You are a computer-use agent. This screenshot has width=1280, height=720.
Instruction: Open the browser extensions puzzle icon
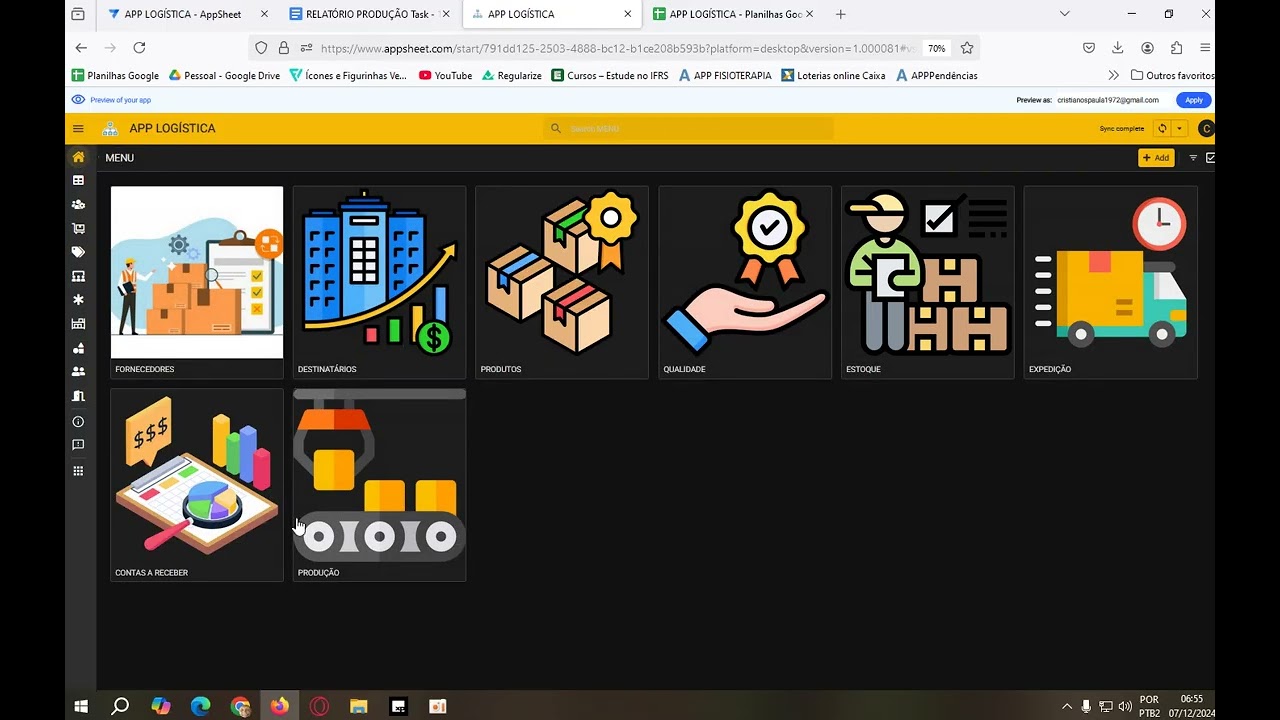(x=1176, y=48)
